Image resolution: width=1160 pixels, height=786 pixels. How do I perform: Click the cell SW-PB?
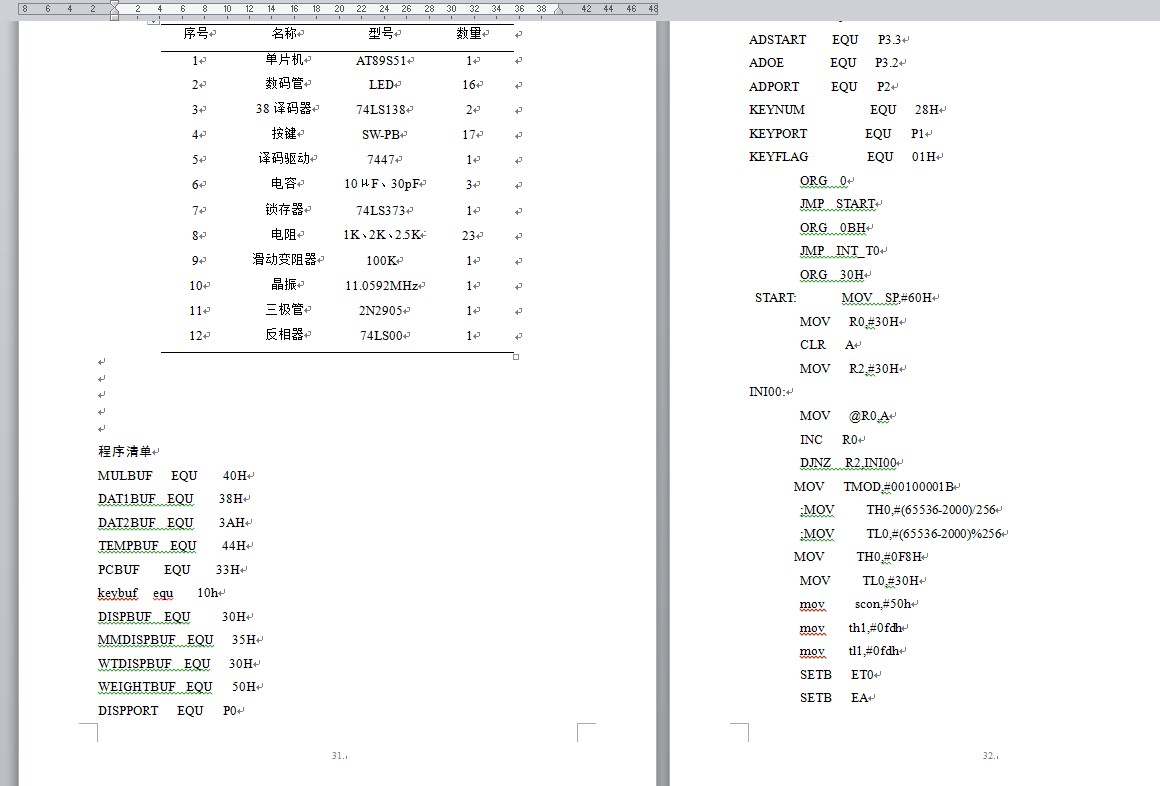click(382, 135)
